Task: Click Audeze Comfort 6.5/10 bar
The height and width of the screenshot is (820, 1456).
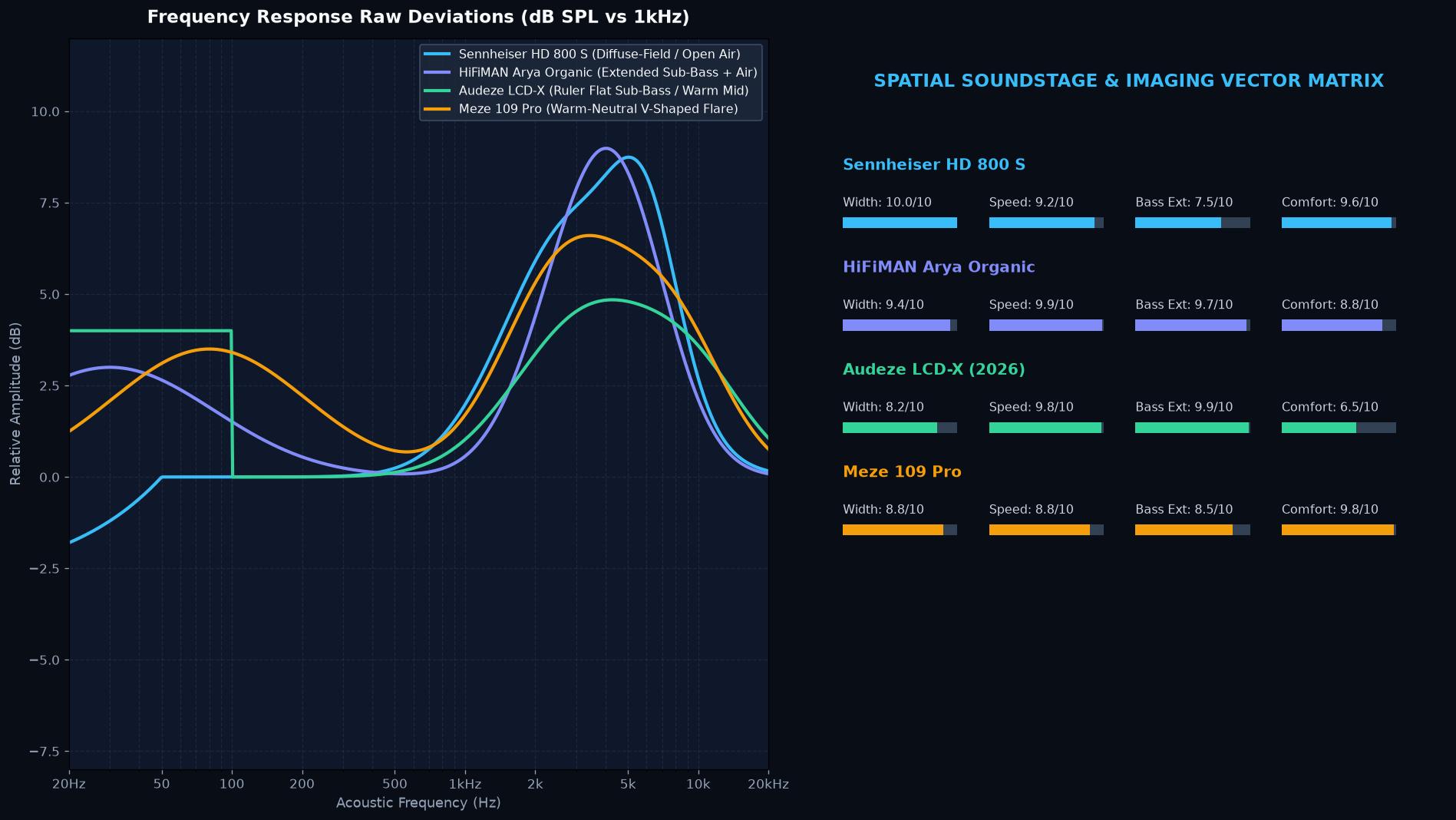Action: point(1339,428)
